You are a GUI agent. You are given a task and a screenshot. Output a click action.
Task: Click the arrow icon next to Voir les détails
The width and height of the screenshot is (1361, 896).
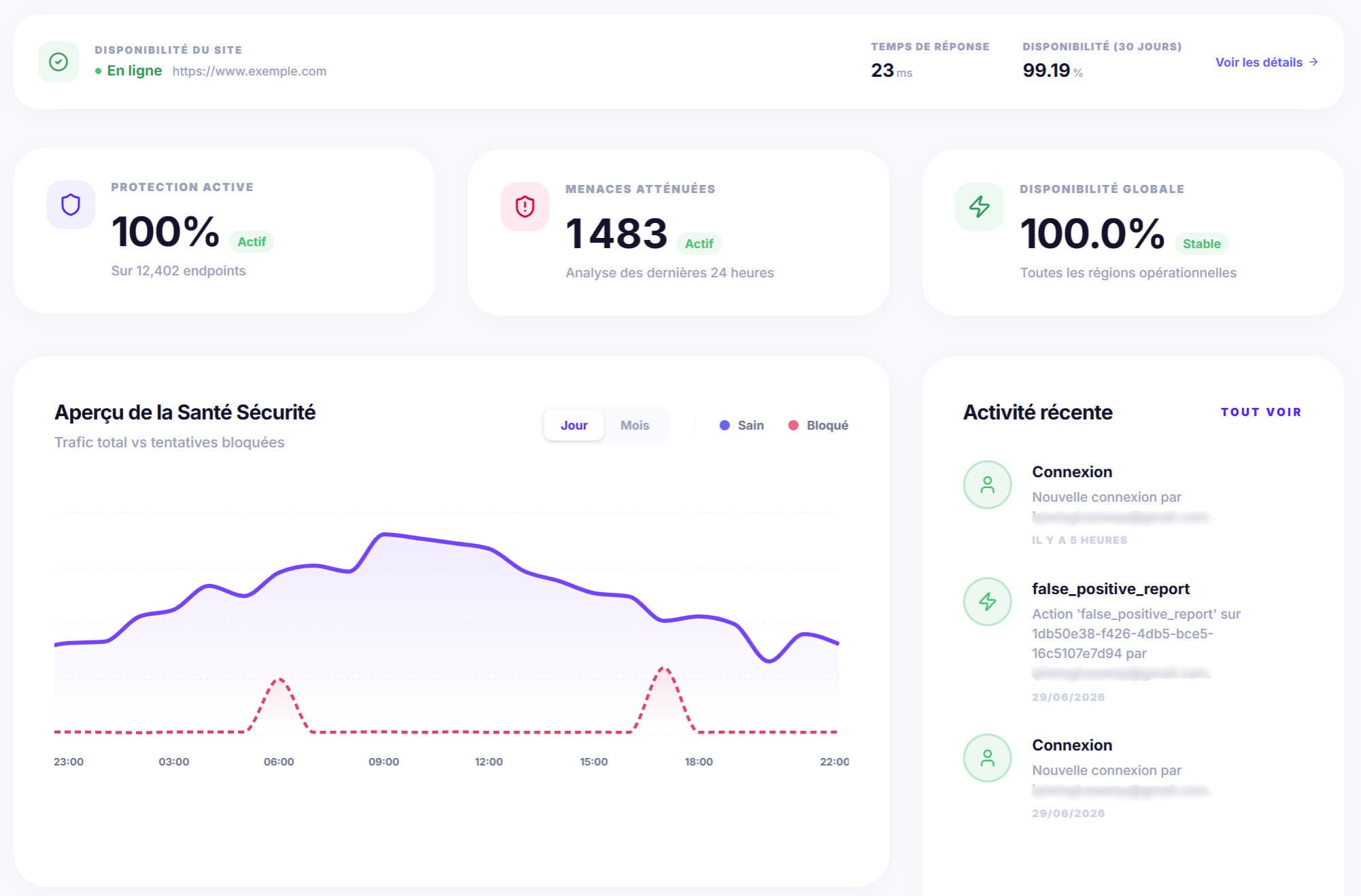[1313, 62]
